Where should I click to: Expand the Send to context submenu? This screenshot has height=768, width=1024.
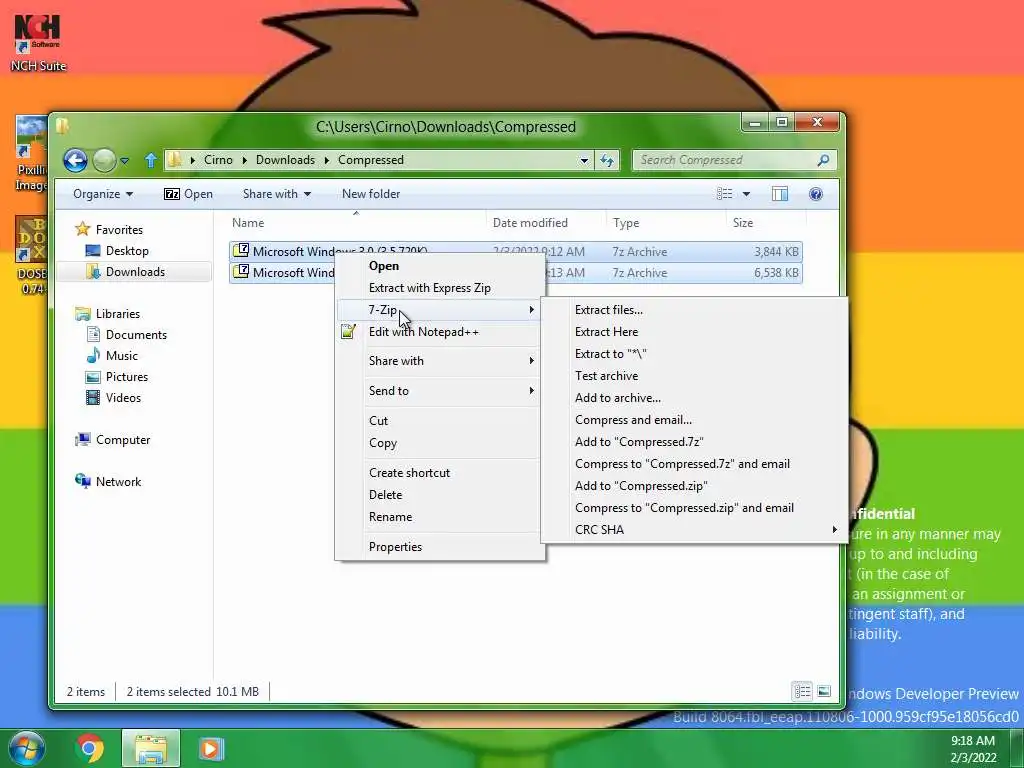point(440,391)
